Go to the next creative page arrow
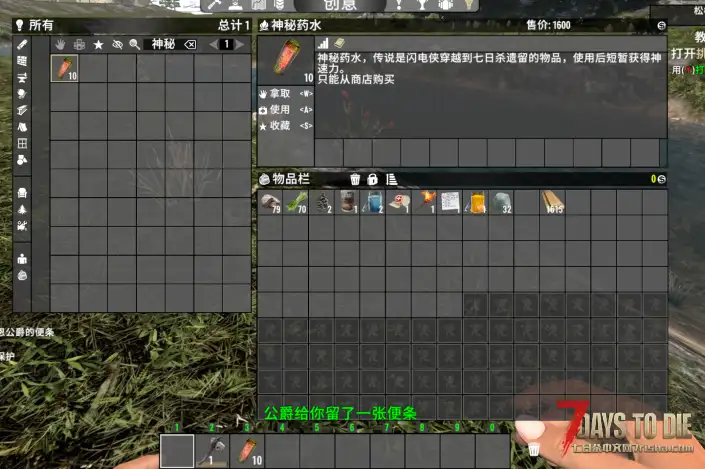Viewport: 705px width, 469px height. [x=241, y=45]
